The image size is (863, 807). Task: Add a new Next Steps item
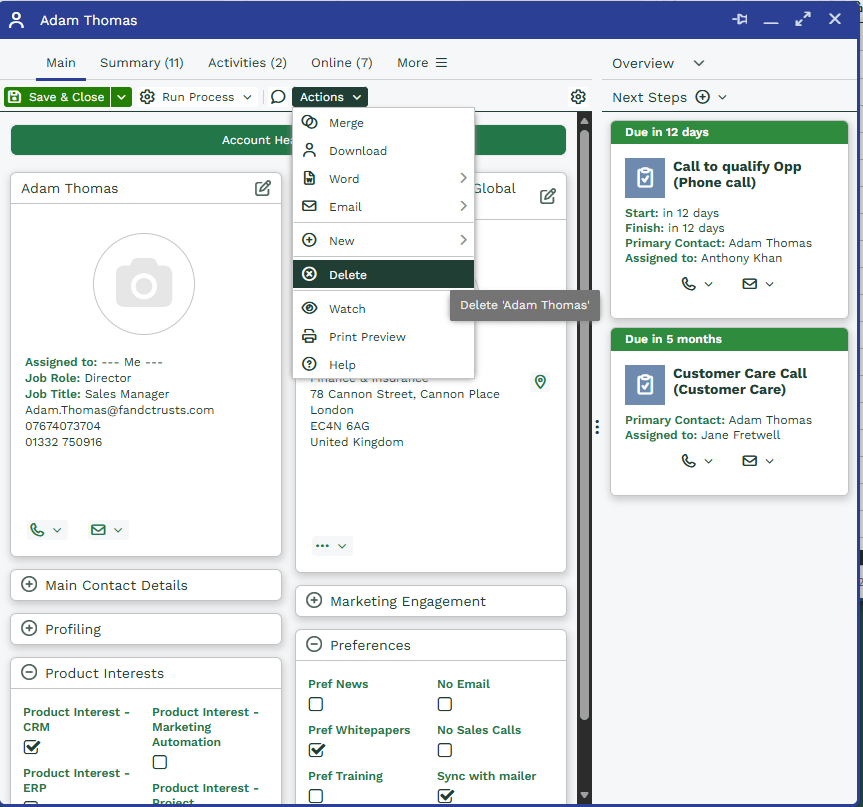click(x=702, y=97)
